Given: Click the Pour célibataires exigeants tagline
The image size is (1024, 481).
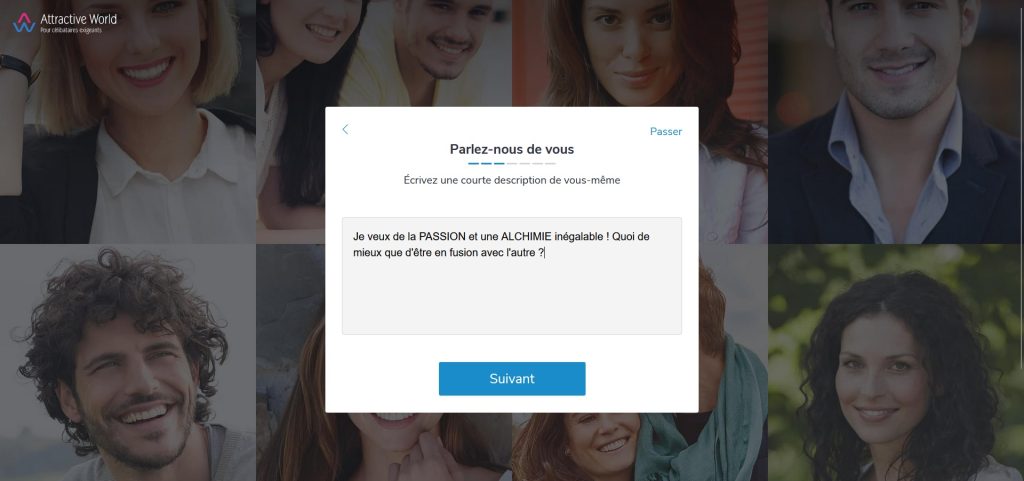Looking at the screenshot, I should (x=71, y=30).
